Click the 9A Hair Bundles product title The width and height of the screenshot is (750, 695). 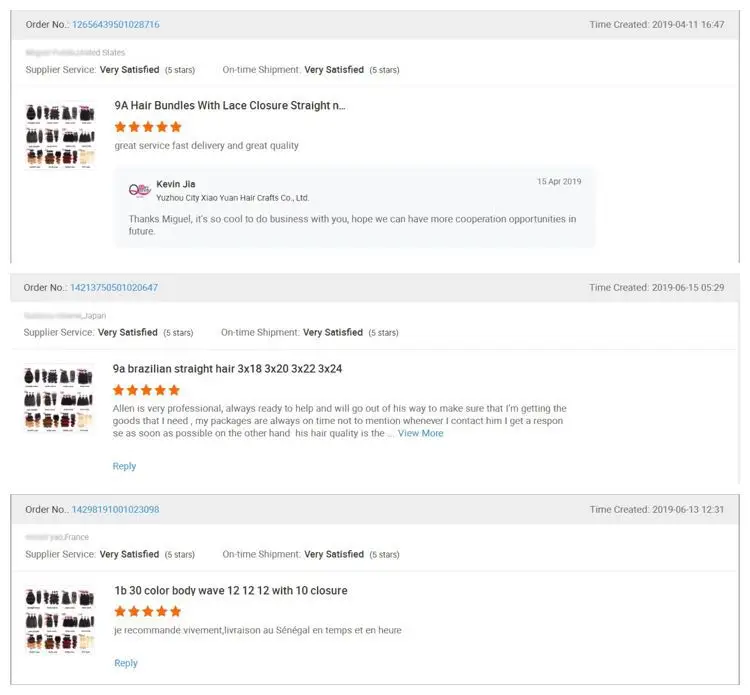pos(230,105)
